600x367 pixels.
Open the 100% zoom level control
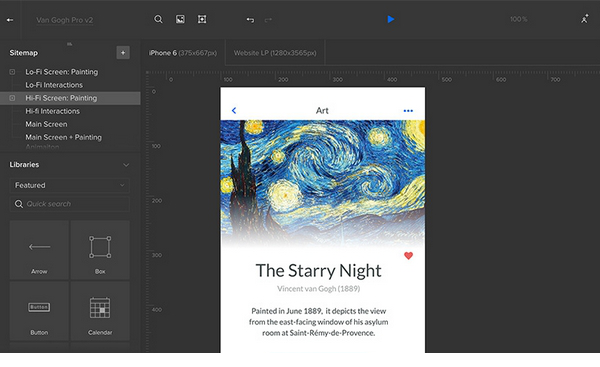[518, 19]
